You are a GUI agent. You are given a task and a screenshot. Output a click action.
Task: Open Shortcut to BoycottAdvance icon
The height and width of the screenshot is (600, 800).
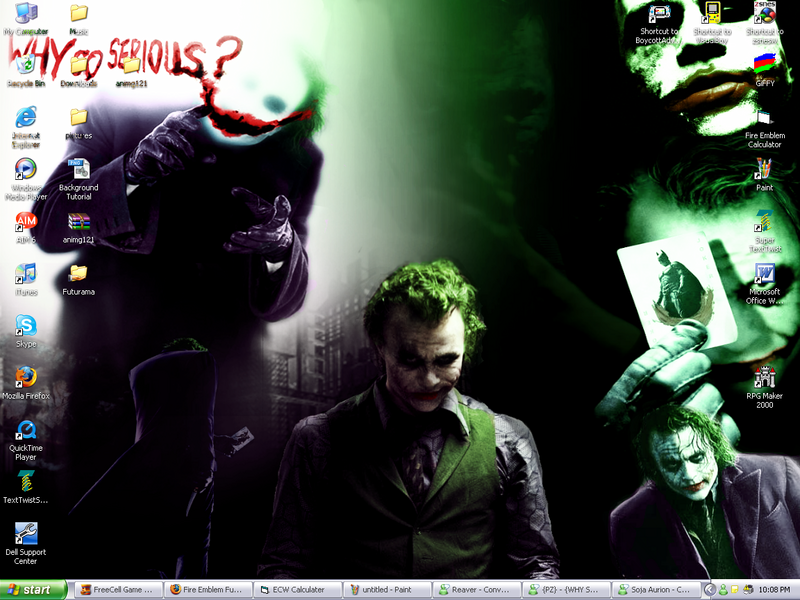coord(658,14)
